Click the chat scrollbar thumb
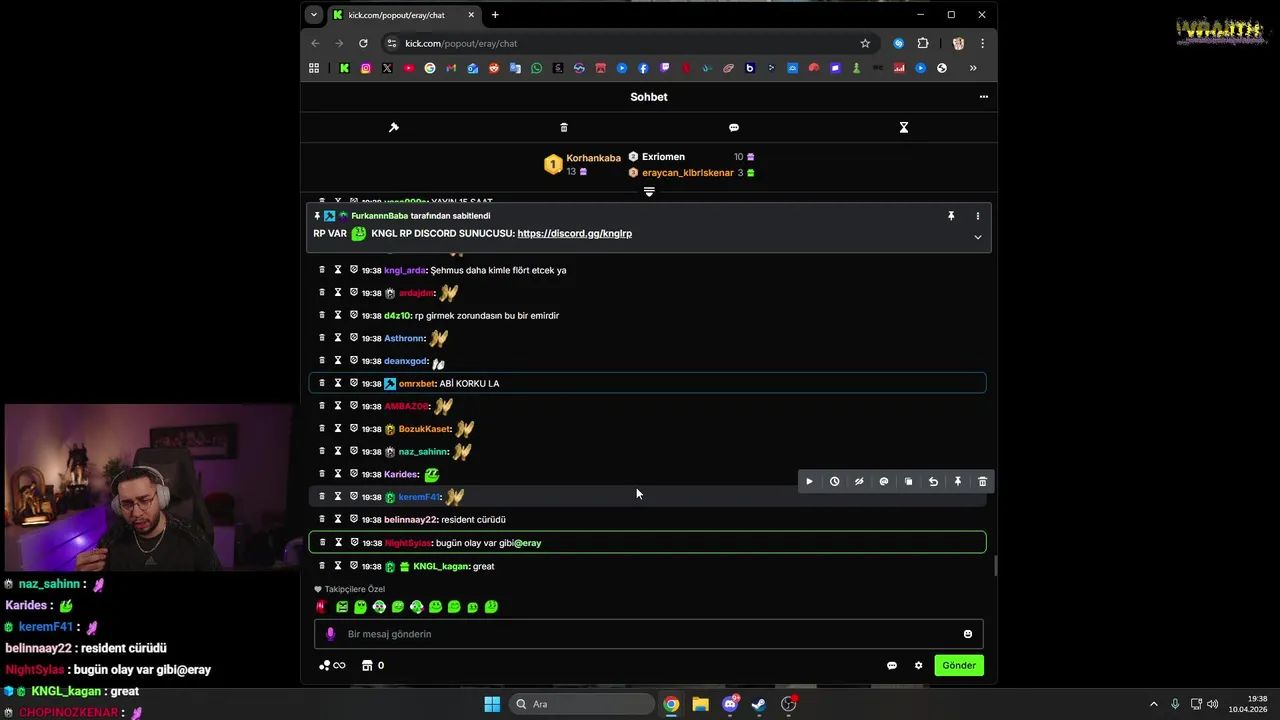Image resolution: width=1280 pixels, height=720 pixels. coord(995,567)
